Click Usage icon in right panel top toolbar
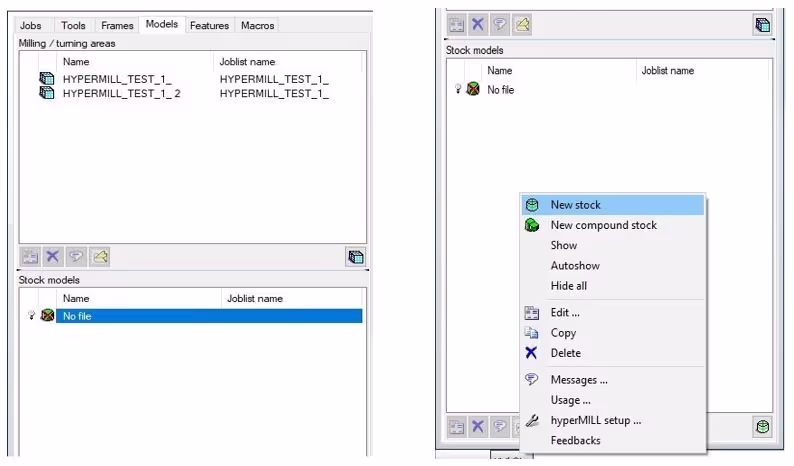Screen dimensions: 794x466 (522, 24)
